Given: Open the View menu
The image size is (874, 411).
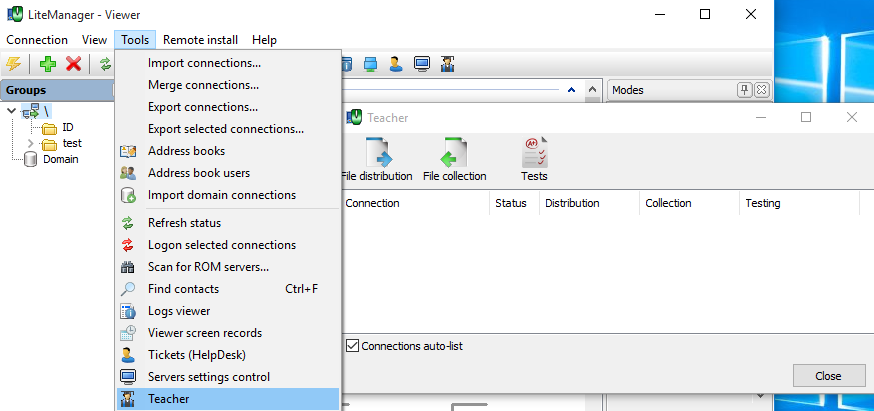Looking at the screenshot, I should (x=94, y=40).
